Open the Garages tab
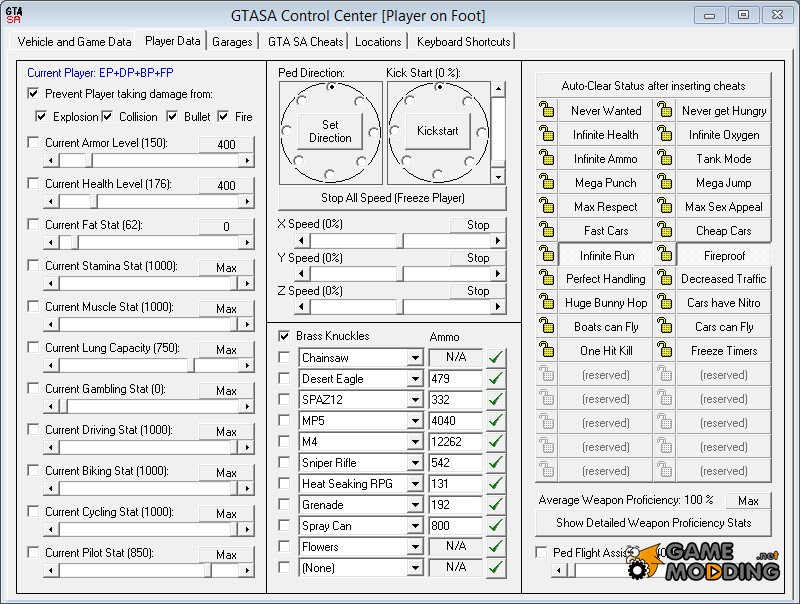 click(232, 42)
